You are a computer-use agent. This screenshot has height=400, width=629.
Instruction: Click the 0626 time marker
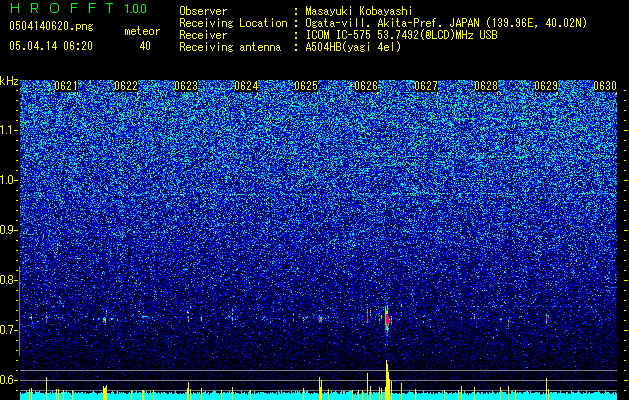(x=366, y=86)
